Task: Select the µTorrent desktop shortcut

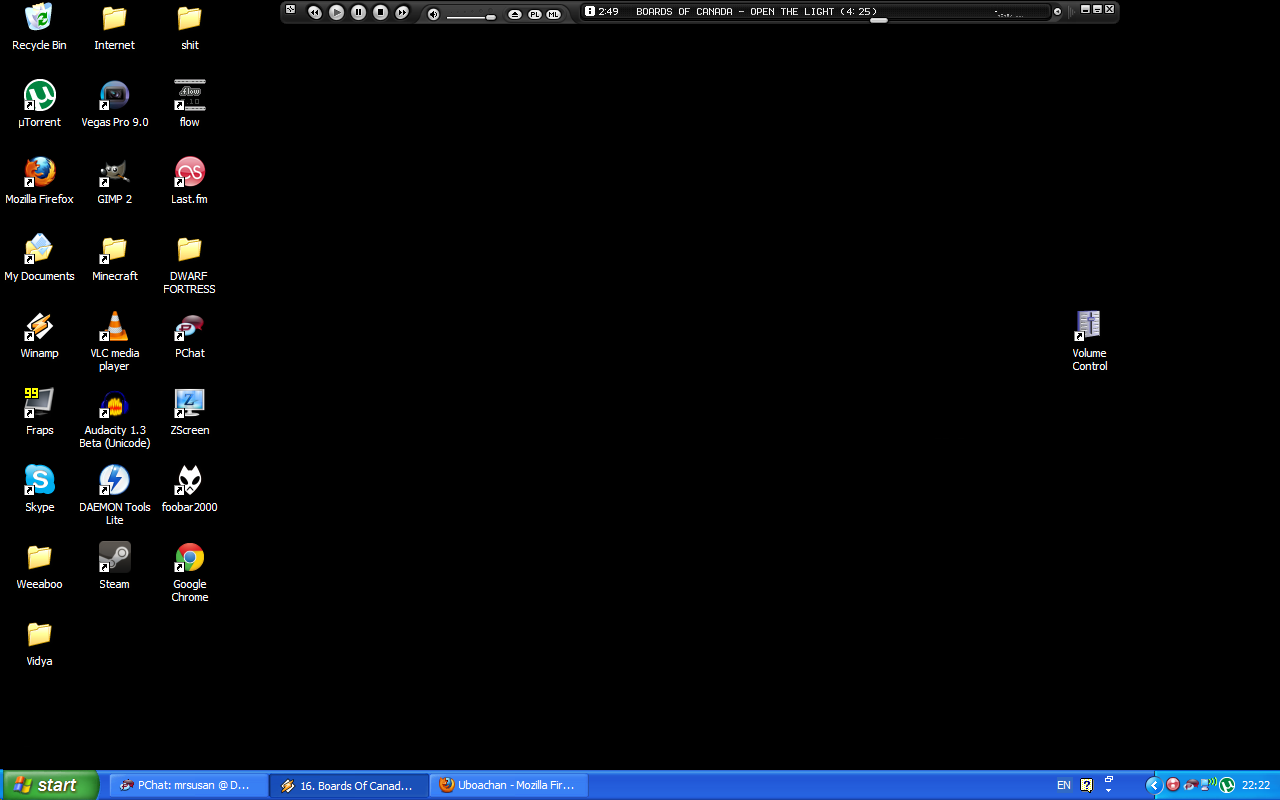Action: [x=39, y=104]
